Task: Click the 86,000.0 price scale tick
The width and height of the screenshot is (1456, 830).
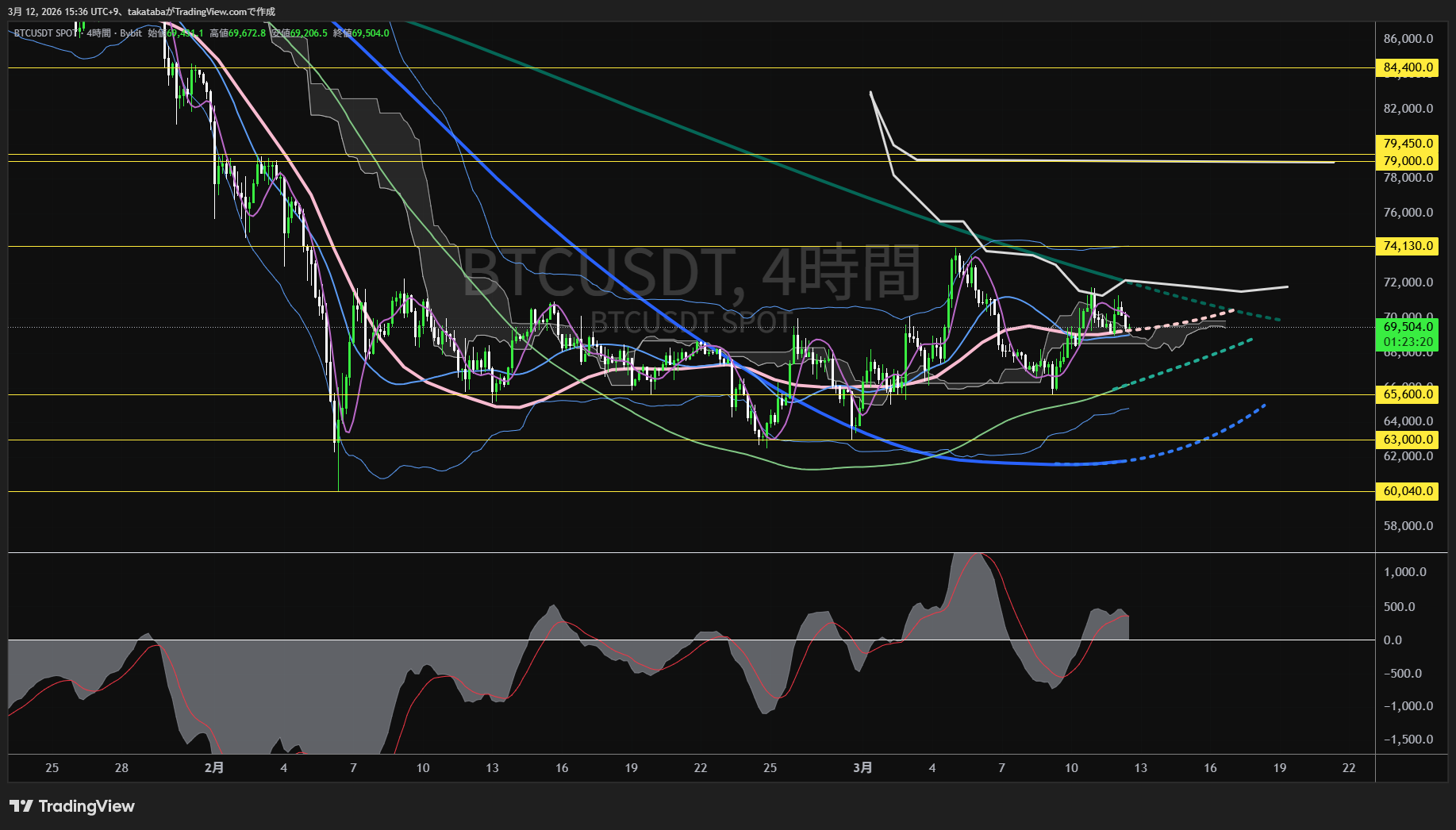Action: pos(1408,39)
